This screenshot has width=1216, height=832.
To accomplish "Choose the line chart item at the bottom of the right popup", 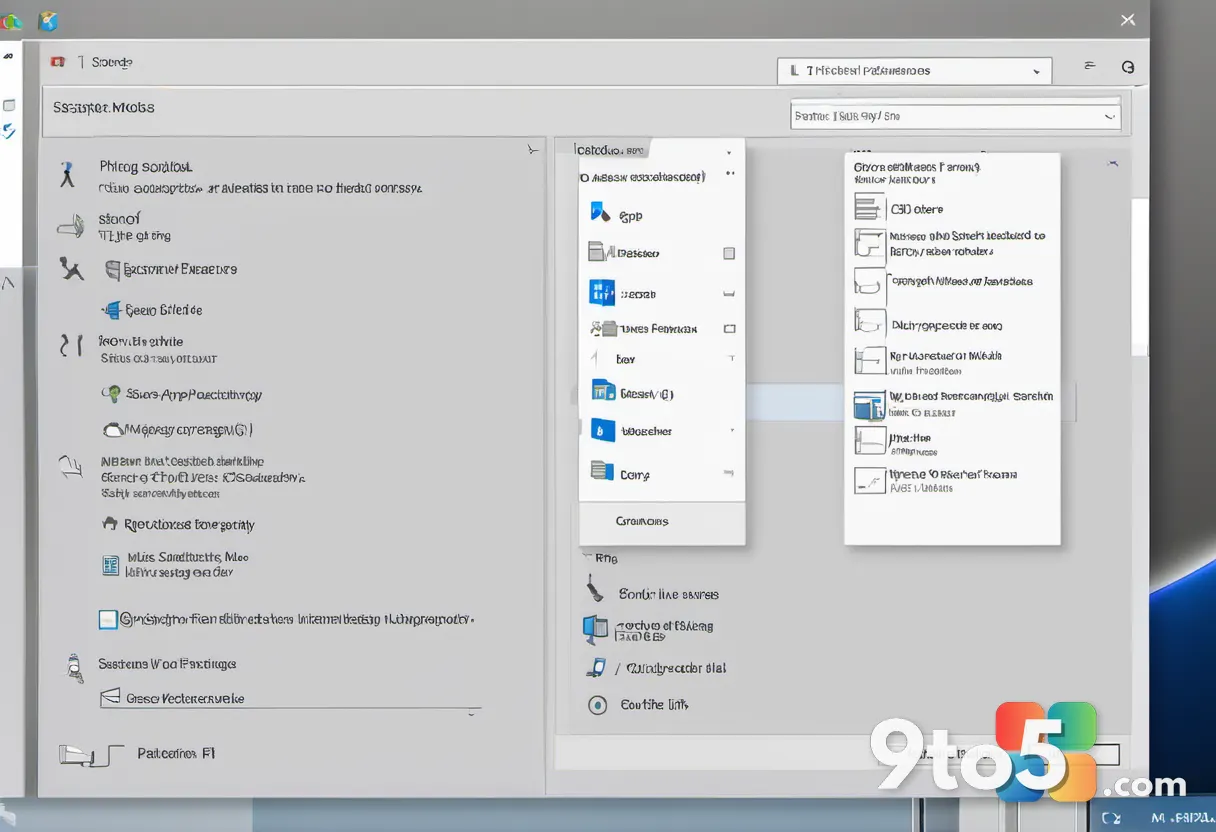I will (869, 481).
